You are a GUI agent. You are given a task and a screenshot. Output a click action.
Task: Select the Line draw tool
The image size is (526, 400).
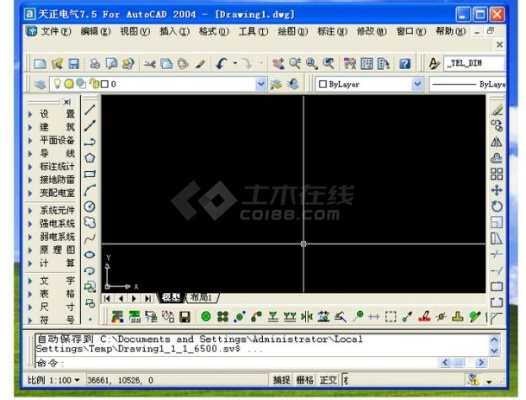pyautogui.click(x=90, y=109)
